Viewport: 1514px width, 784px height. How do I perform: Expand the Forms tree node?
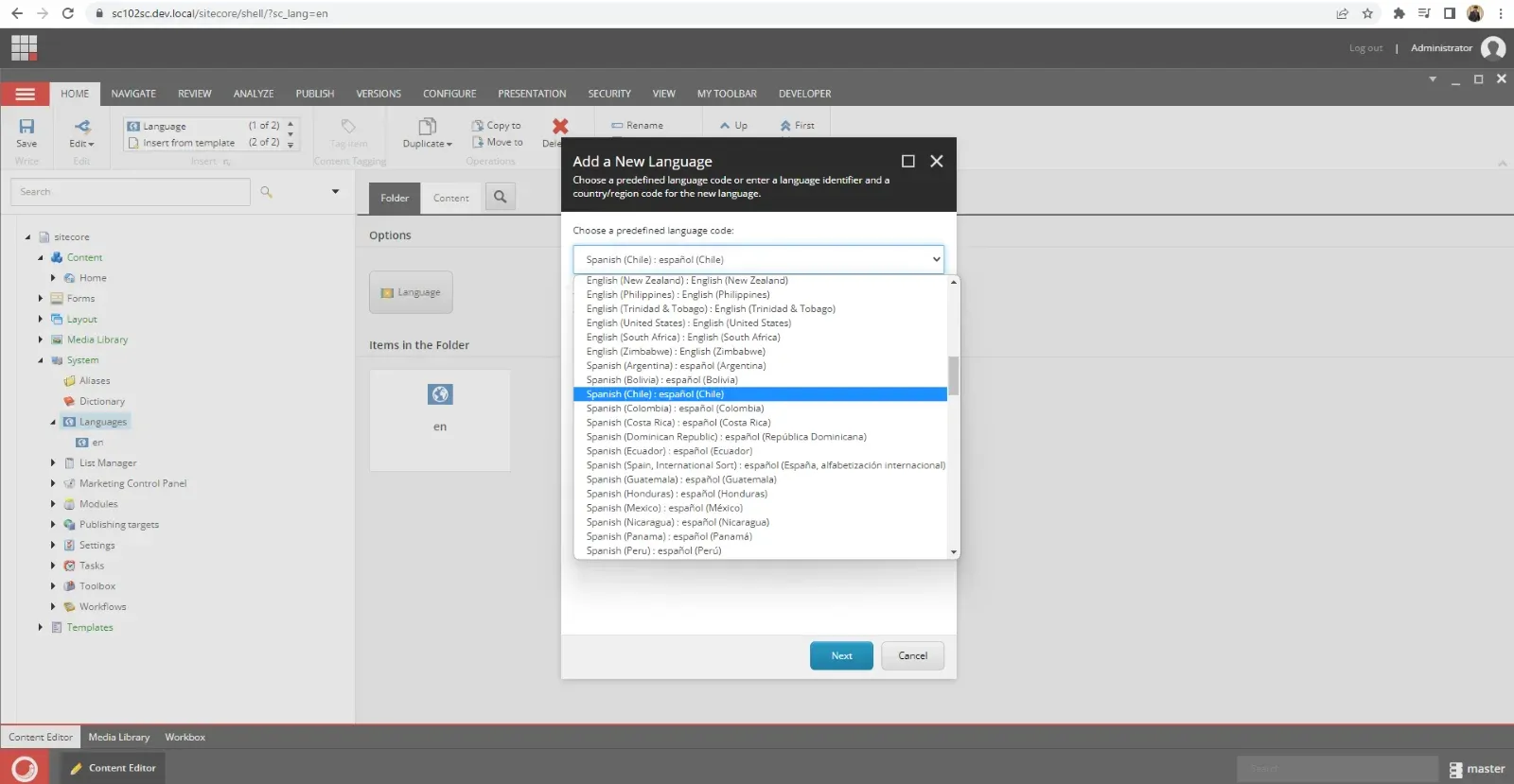point(41,299)
